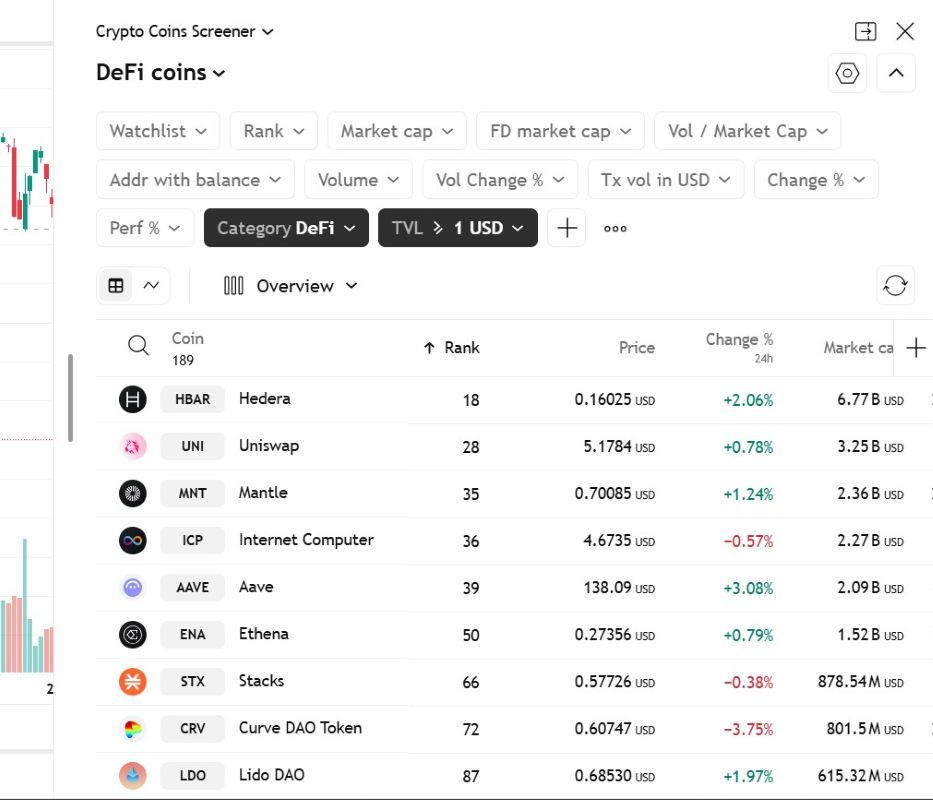The height and width of the screenshot is (800, 933).
Task: Click Curve change value −3.75%
Action: pos(748,729)
